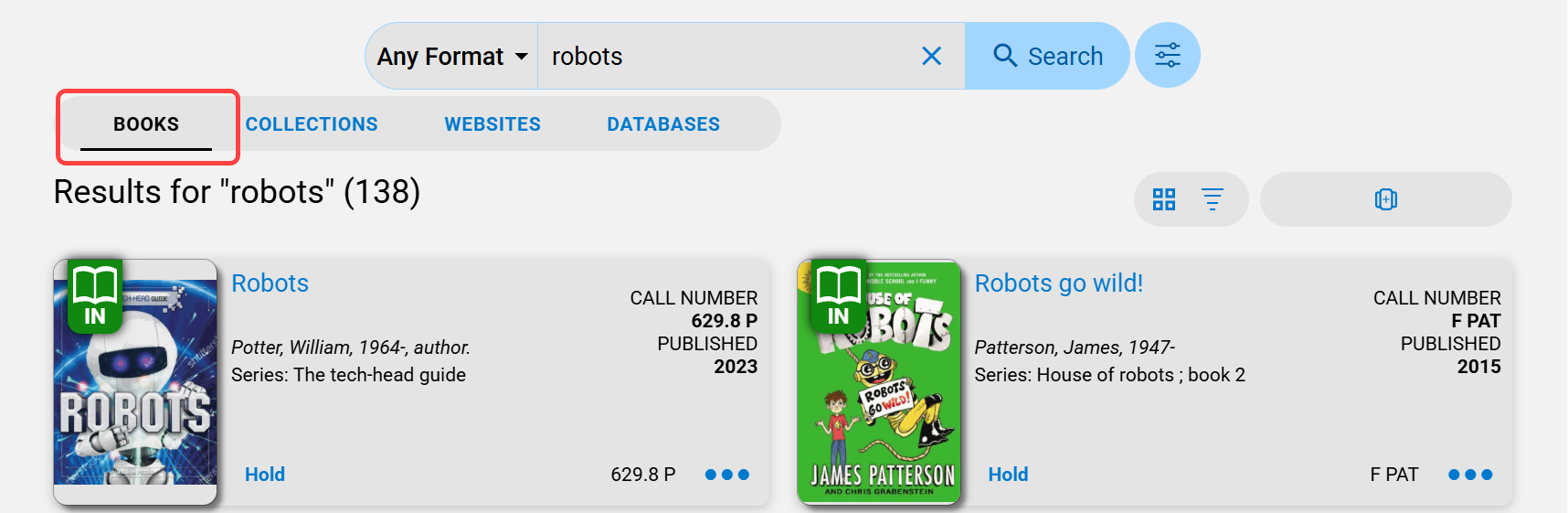Select the Books tab
The image size is (1568, 513).
click(x=146, y=124)
